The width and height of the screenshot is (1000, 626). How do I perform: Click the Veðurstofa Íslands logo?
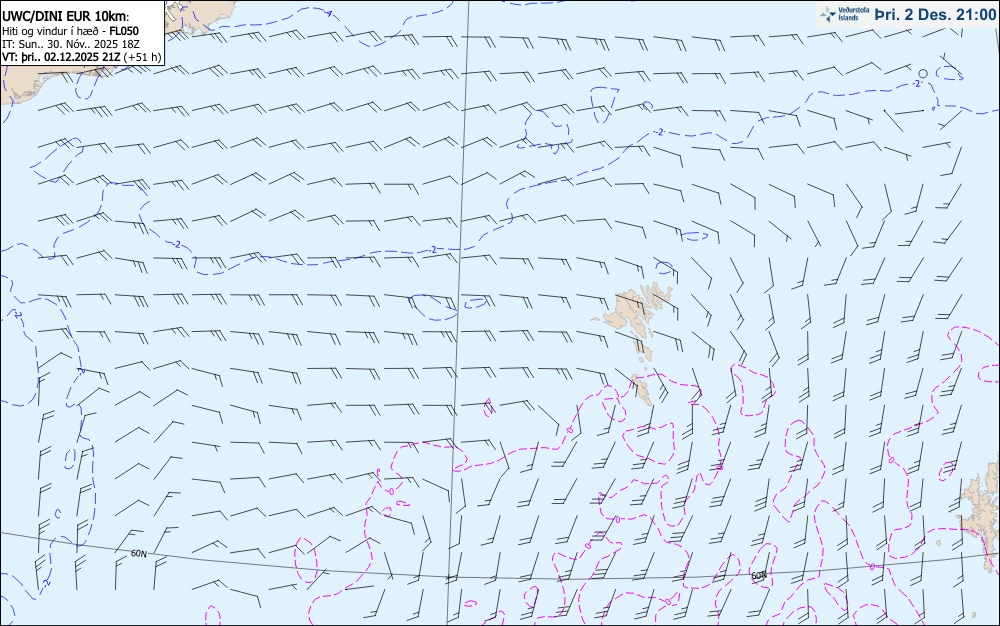(x=844, y=14)
